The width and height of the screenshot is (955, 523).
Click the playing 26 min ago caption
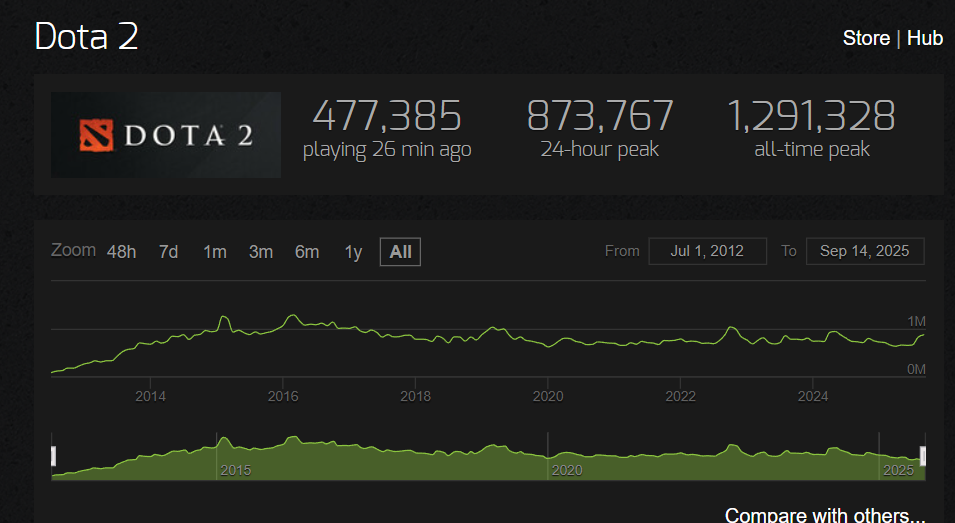point(387,149)
